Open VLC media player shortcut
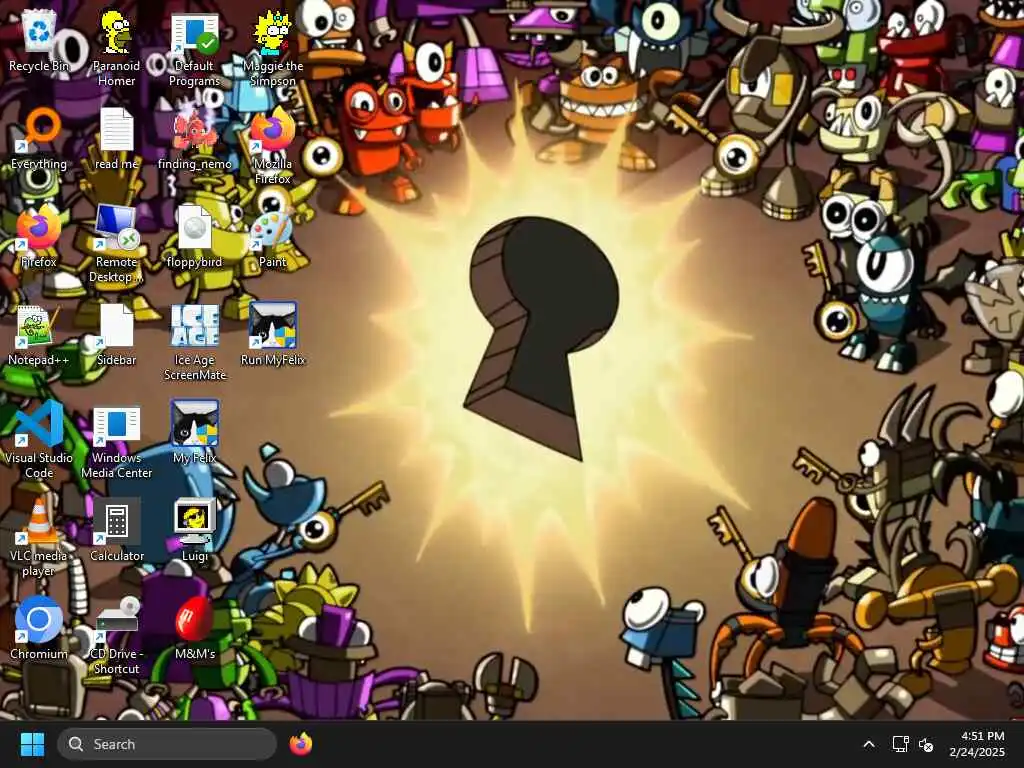This screenshot has height=768, width=1024. pyautogui.click(x=39, y=538)
